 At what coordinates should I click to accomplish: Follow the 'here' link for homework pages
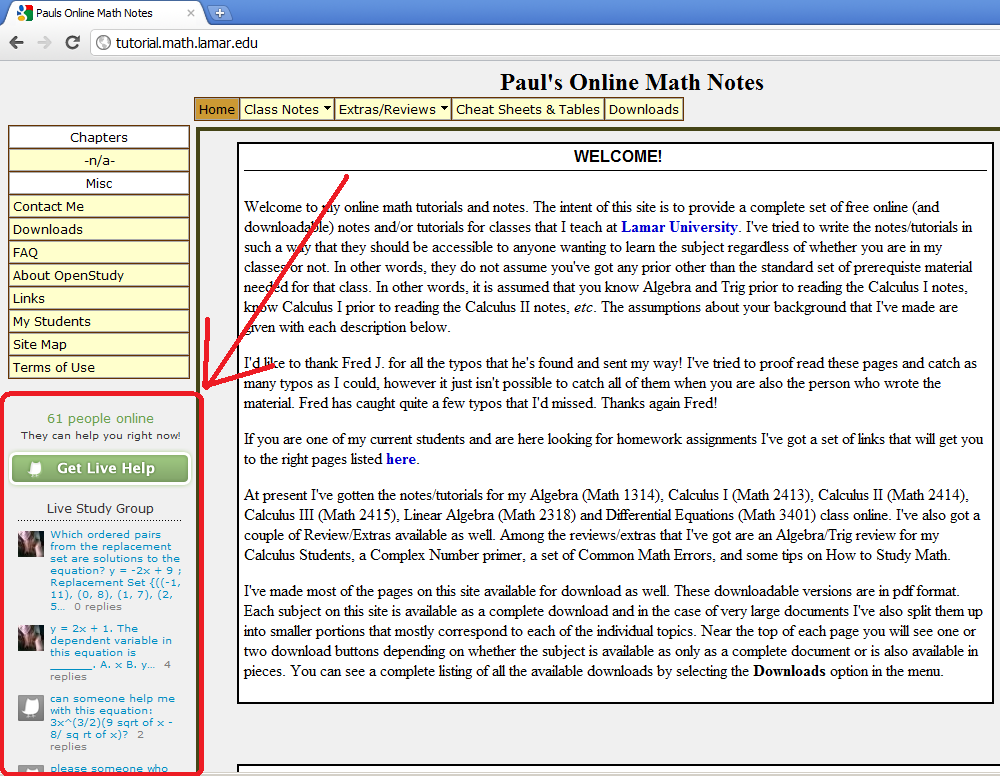coord(401,459)
